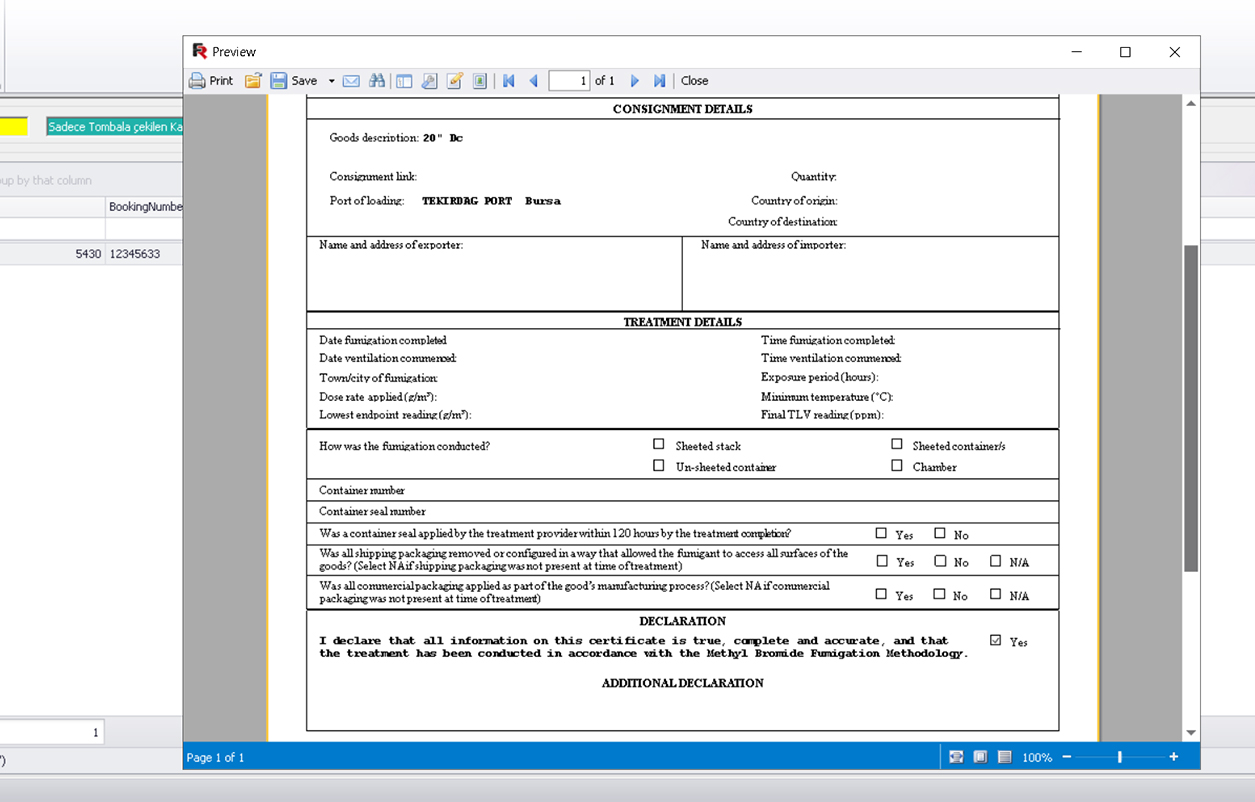The height and width of the screenshot is (802, 1255).
Task: Toggle thumbnails view icon in toolbar
Action: pyautogui.click(x=480, y=81)
